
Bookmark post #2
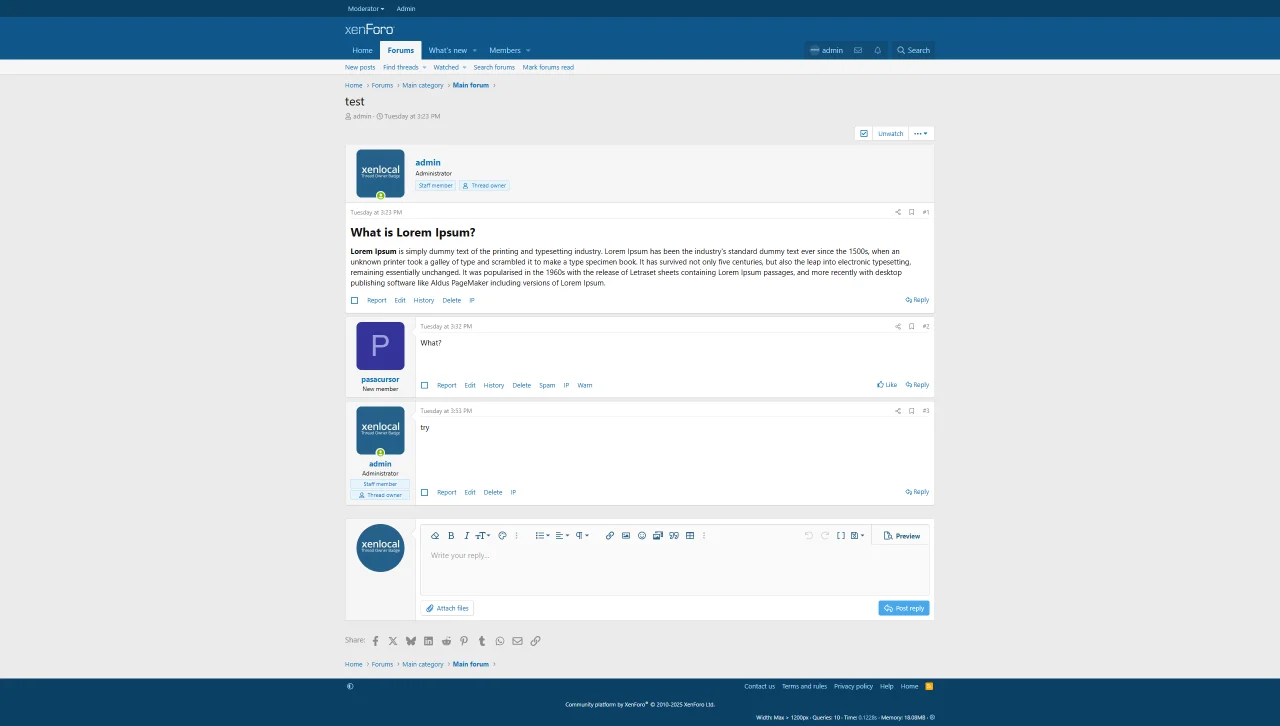(911, 327)
